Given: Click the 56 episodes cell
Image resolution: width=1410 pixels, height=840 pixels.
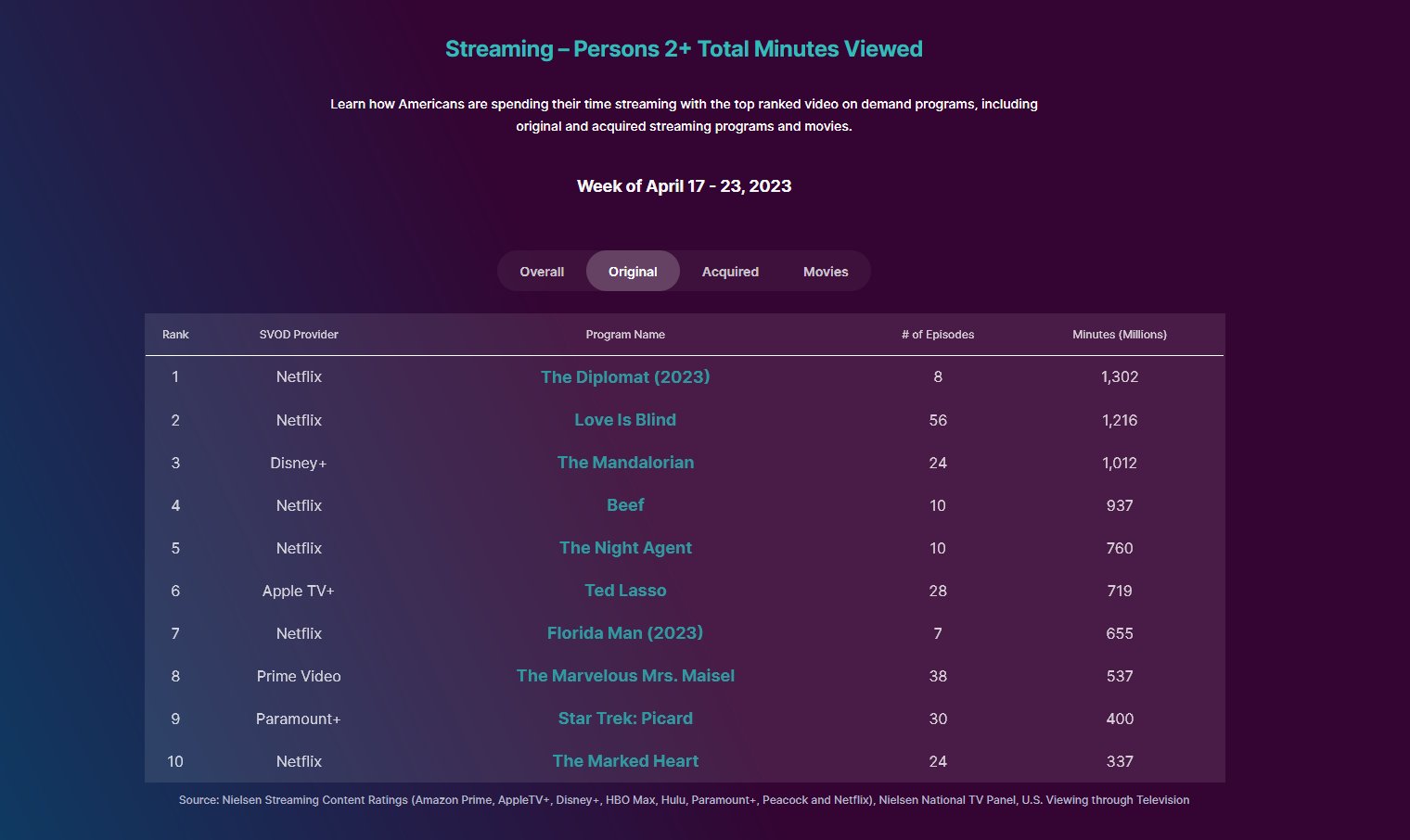Looking at the screenshot, I should [938, 420].
